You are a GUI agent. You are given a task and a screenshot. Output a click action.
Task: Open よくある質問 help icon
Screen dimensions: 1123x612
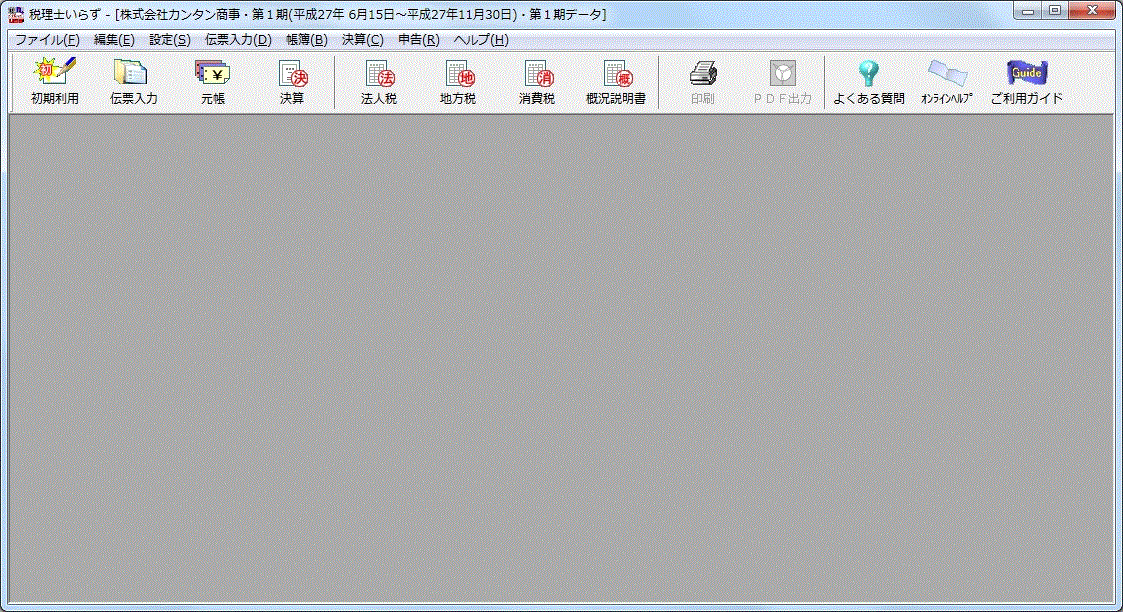pos(868,82)
